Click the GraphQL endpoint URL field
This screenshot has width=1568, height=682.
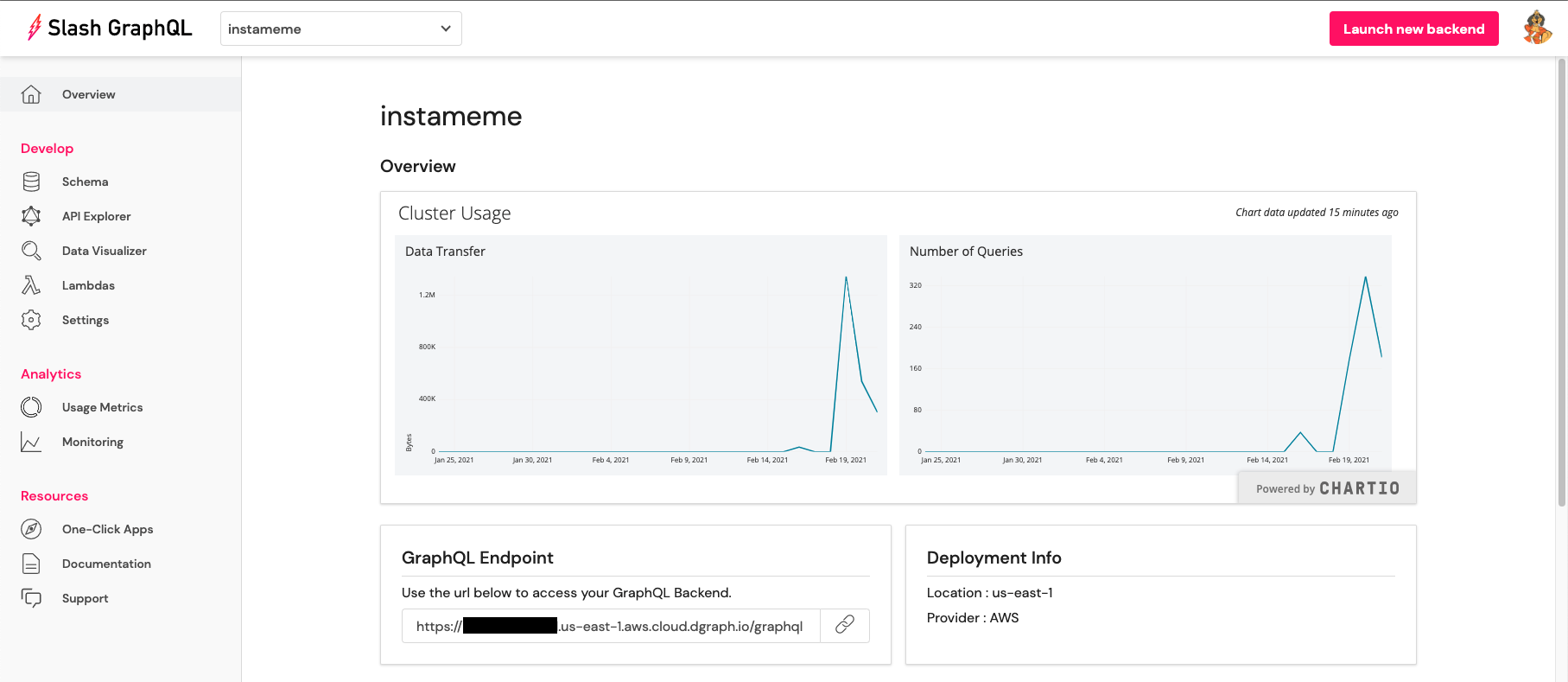click(x=610, y=626)
